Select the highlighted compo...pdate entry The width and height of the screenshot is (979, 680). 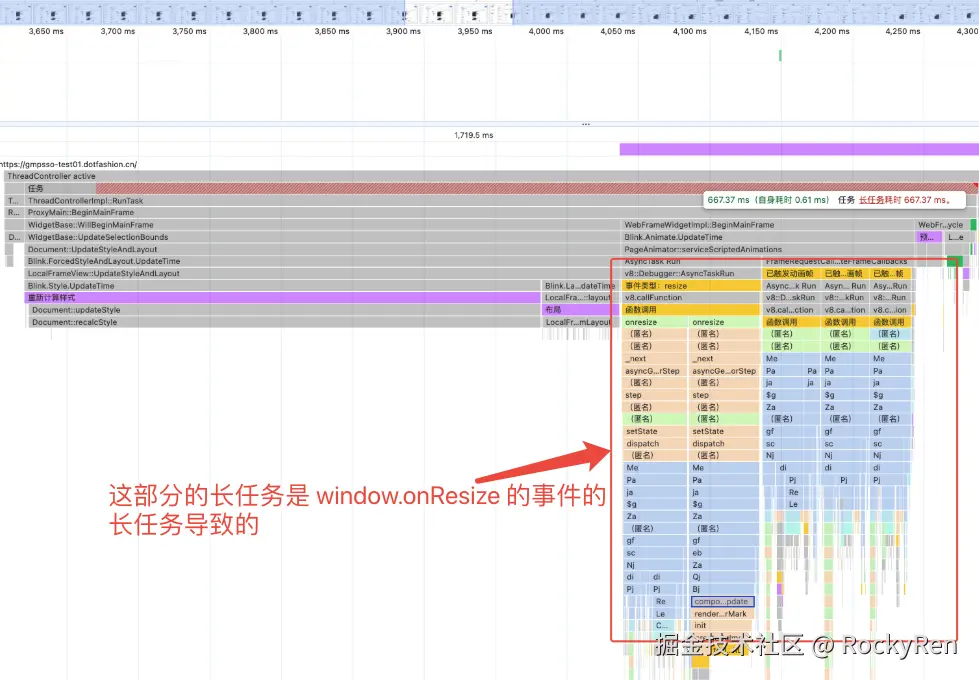723,601
